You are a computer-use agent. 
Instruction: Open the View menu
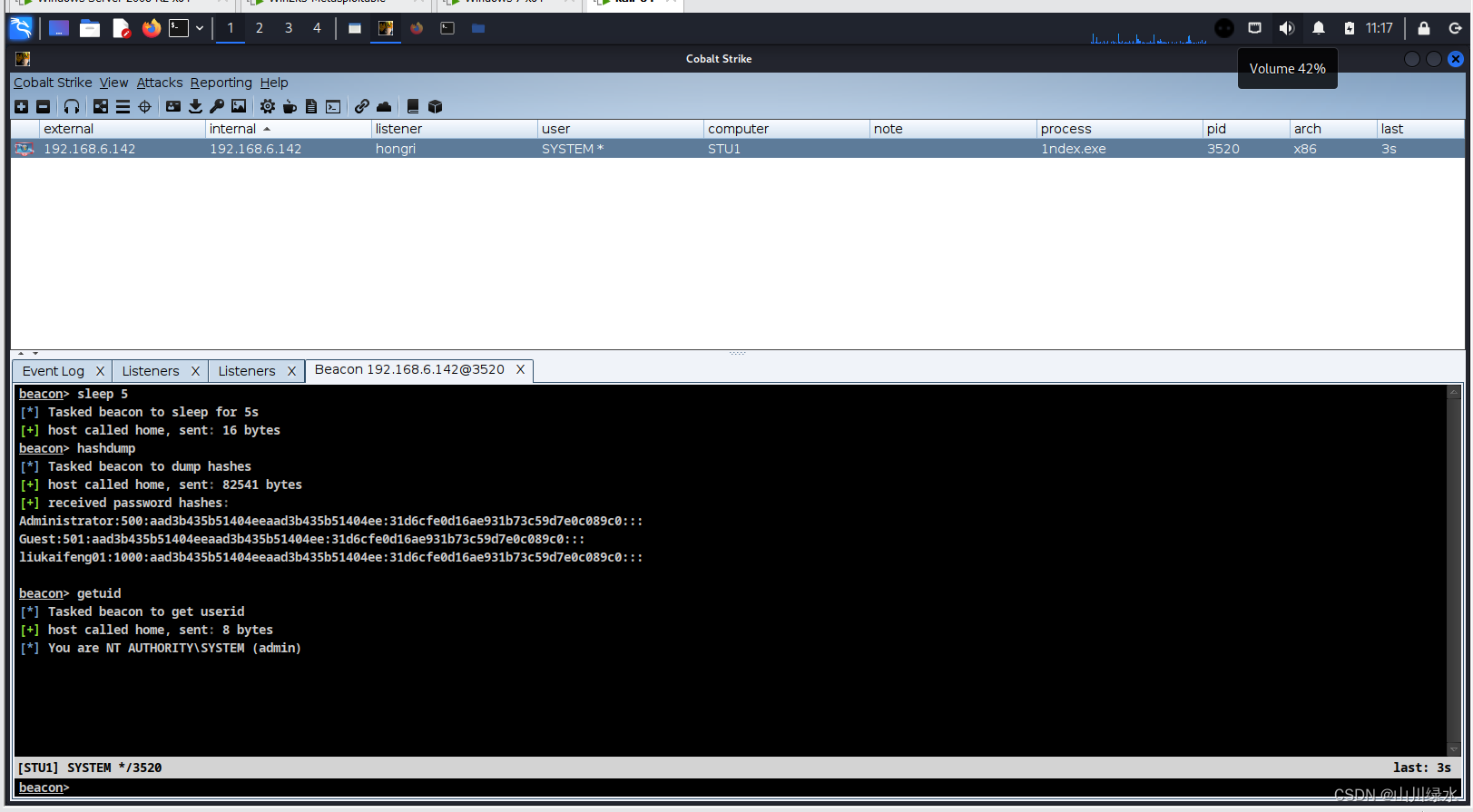[113, 83]
